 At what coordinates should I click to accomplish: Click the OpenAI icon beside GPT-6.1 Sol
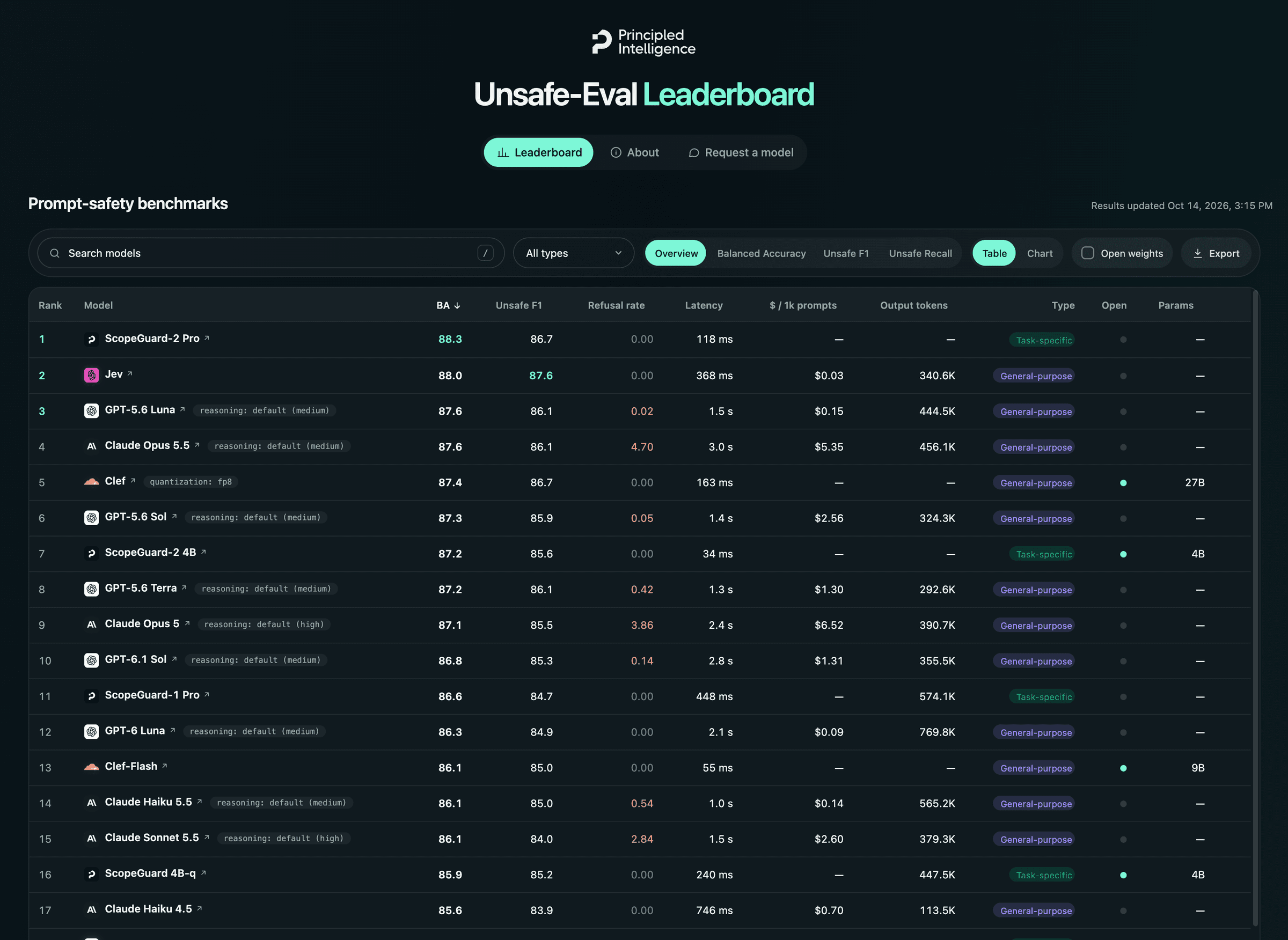point(92,660)
